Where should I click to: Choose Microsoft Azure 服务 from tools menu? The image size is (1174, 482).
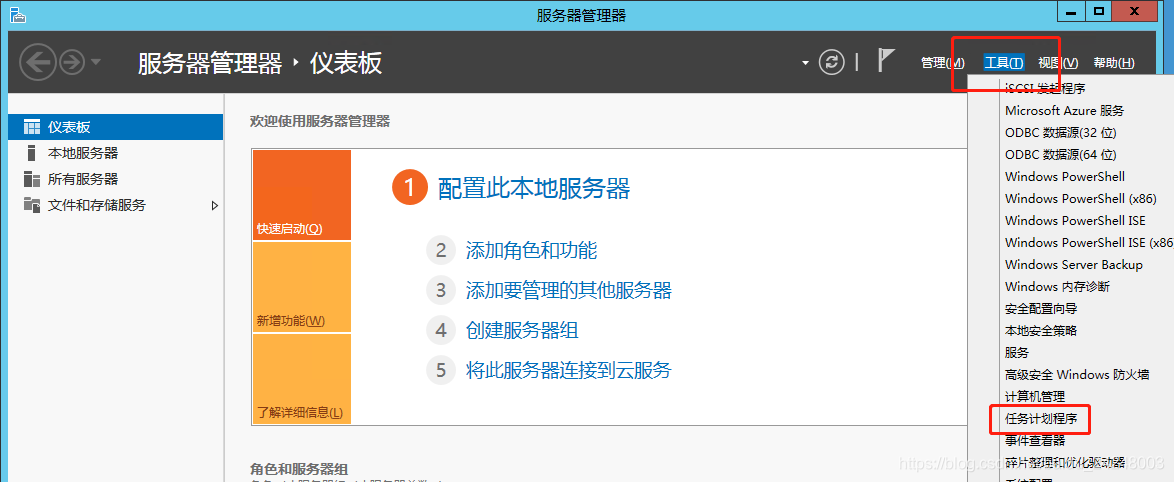(x=1064, y=111)
